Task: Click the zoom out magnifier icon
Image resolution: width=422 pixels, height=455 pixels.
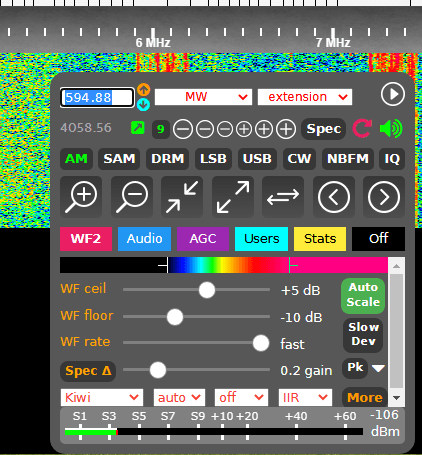Action: point(132,197)
